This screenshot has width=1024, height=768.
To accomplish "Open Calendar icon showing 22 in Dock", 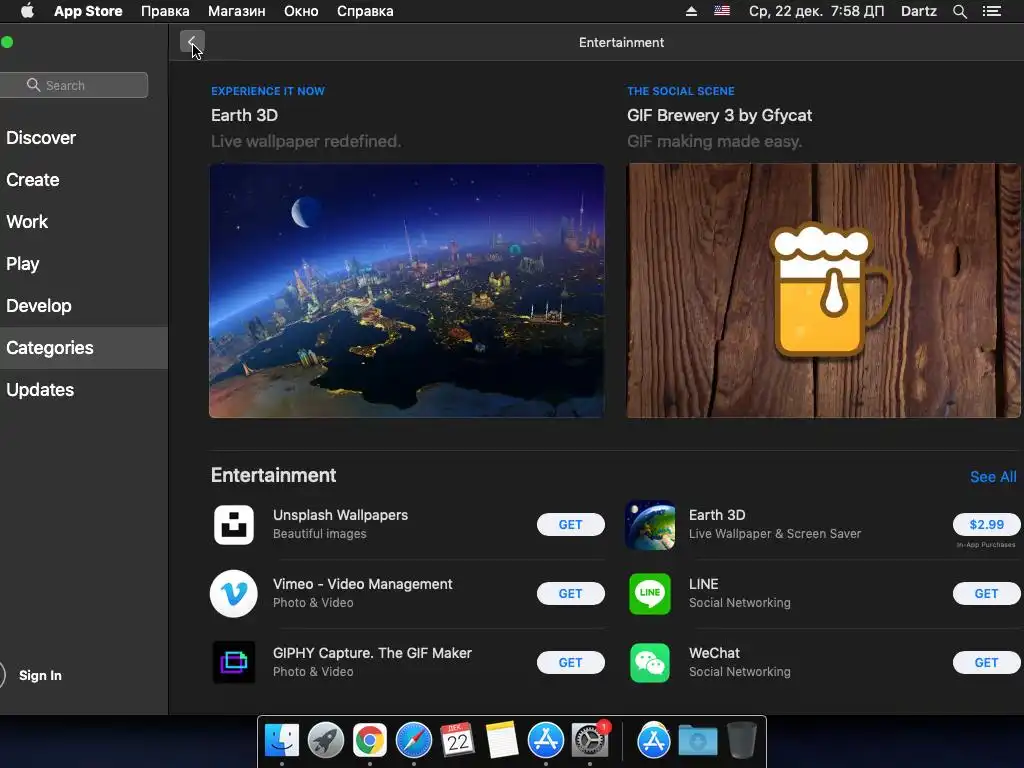I will tap(457, 741).
